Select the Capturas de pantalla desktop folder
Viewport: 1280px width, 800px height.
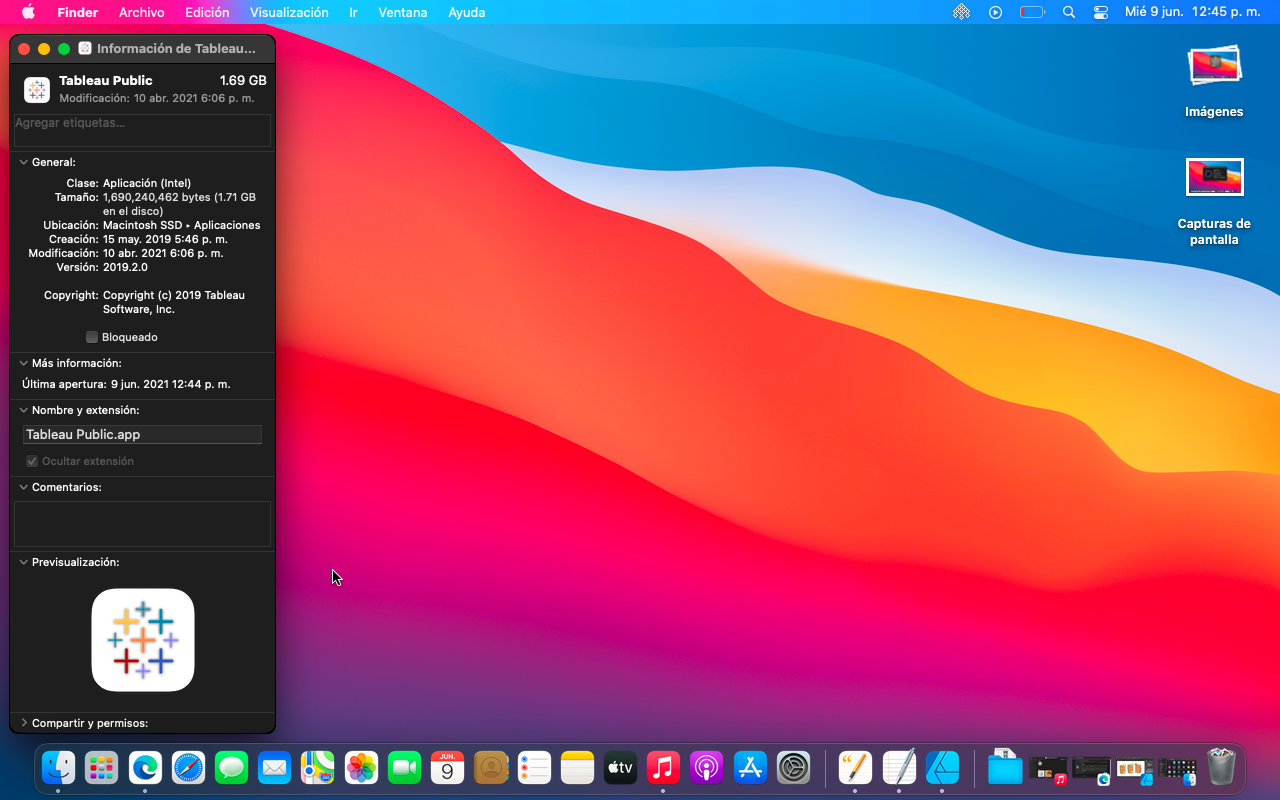1214,178
